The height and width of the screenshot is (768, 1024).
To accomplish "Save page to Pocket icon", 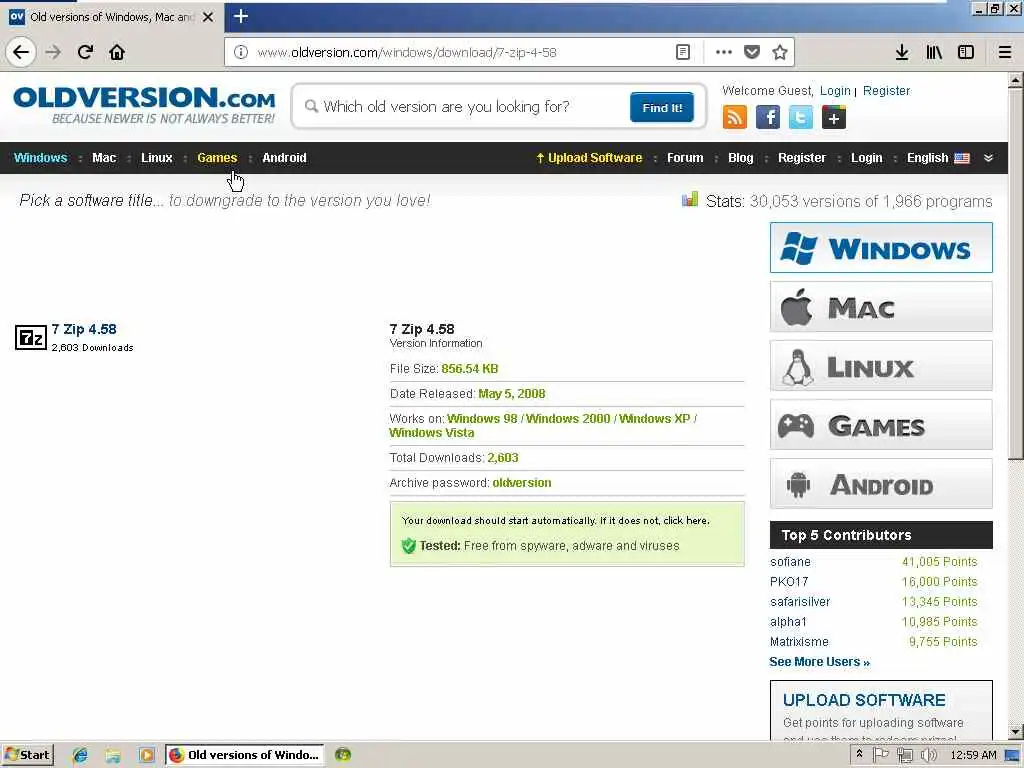I will pos(752,52).
